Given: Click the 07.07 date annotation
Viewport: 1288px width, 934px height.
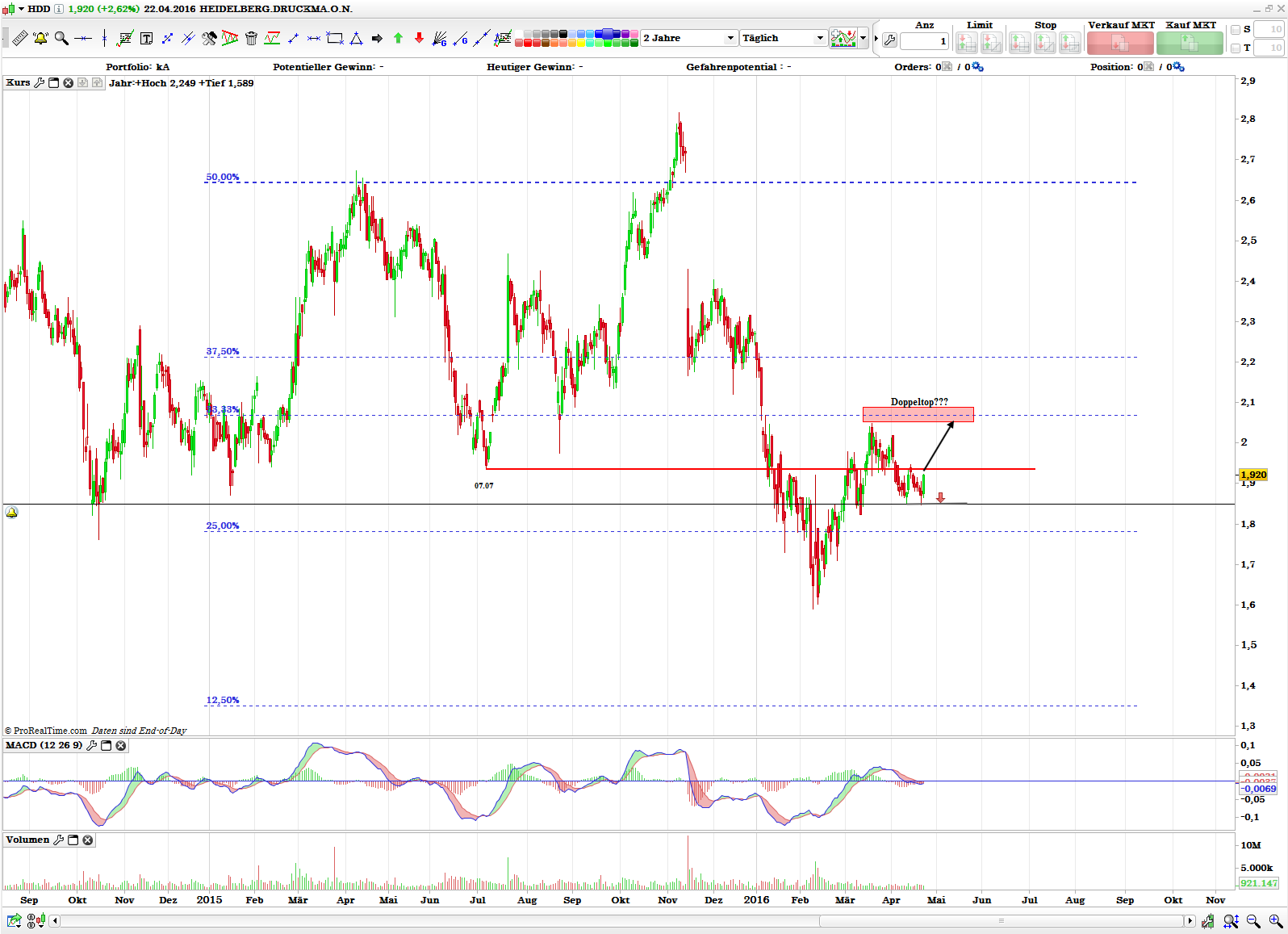Looking at the screenshot, I should [x=483, y=486].
